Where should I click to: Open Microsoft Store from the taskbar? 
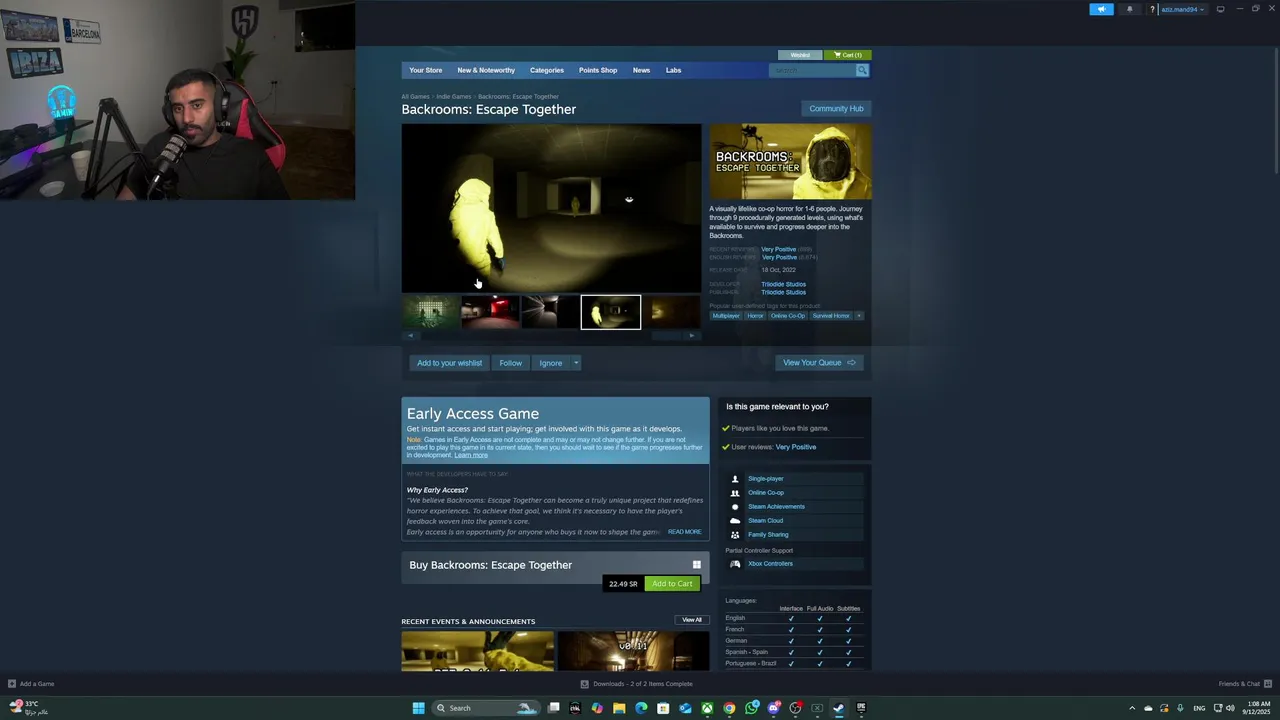[x=663, y=708]
